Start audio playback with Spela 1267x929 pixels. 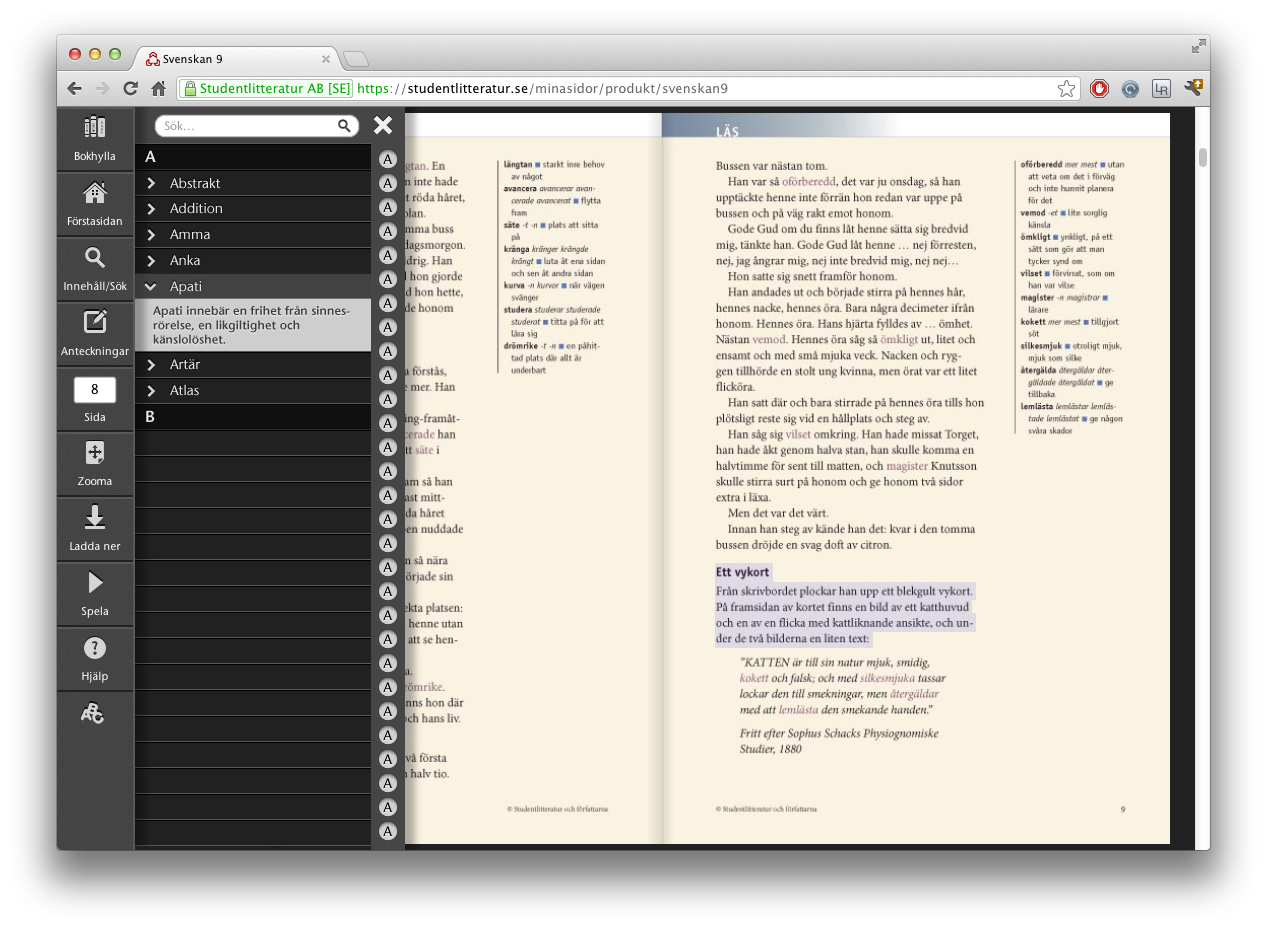pyautogui.click(x=94, y=593)
